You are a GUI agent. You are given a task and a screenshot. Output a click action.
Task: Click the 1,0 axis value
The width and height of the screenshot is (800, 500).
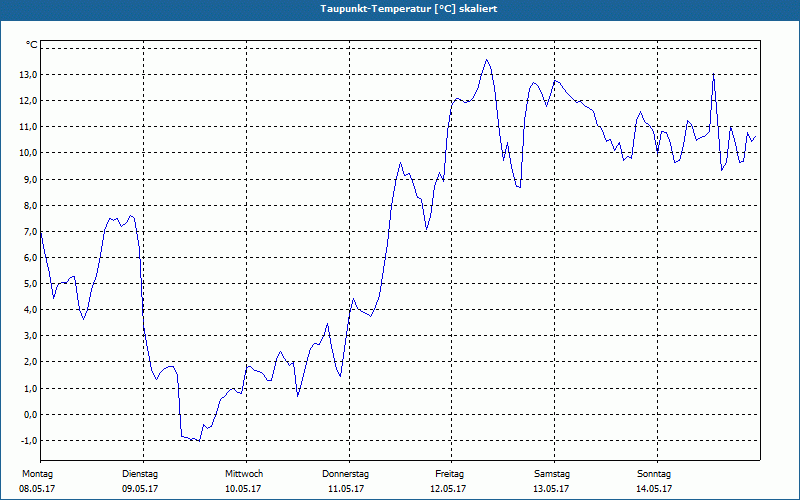(30, 388)
